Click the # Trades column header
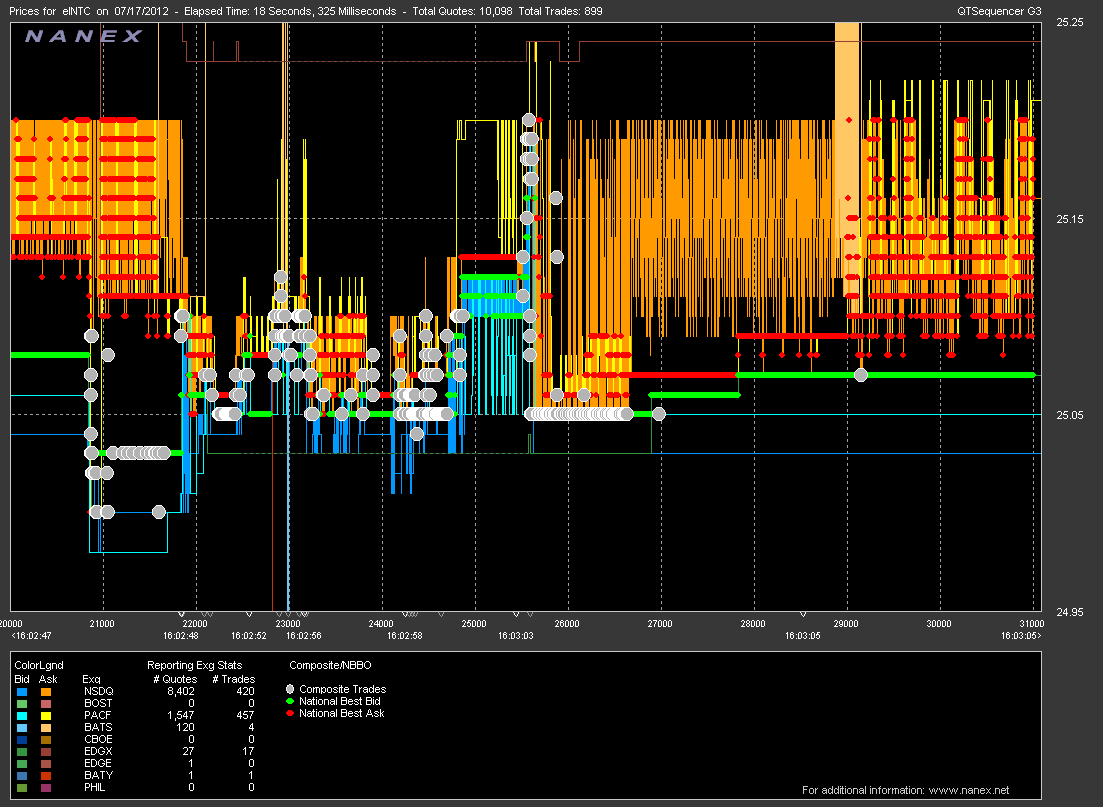The image size is (1103, 807). pyautogui.click(x=234, y=680)
